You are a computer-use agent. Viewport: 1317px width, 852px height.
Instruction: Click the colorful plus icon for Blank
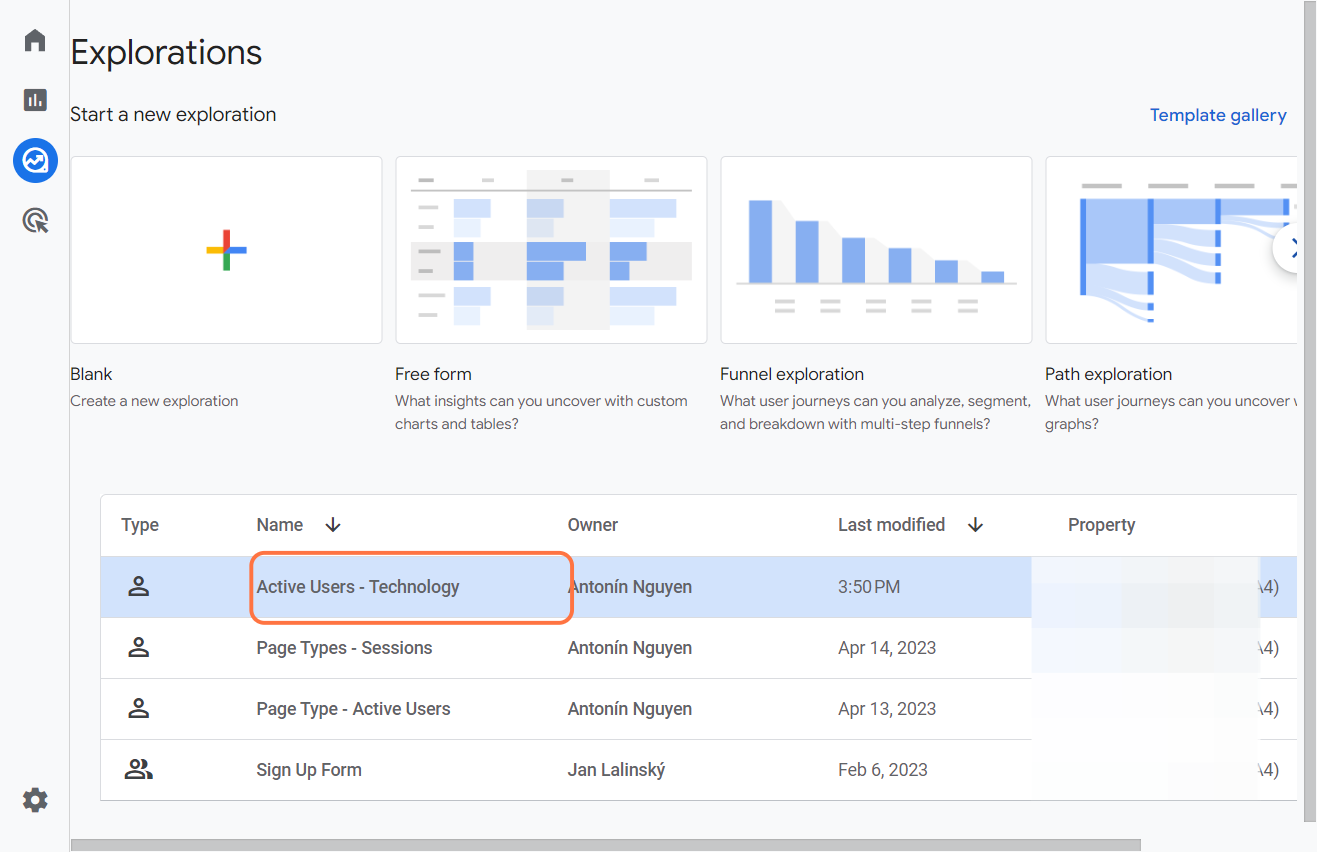226,250
